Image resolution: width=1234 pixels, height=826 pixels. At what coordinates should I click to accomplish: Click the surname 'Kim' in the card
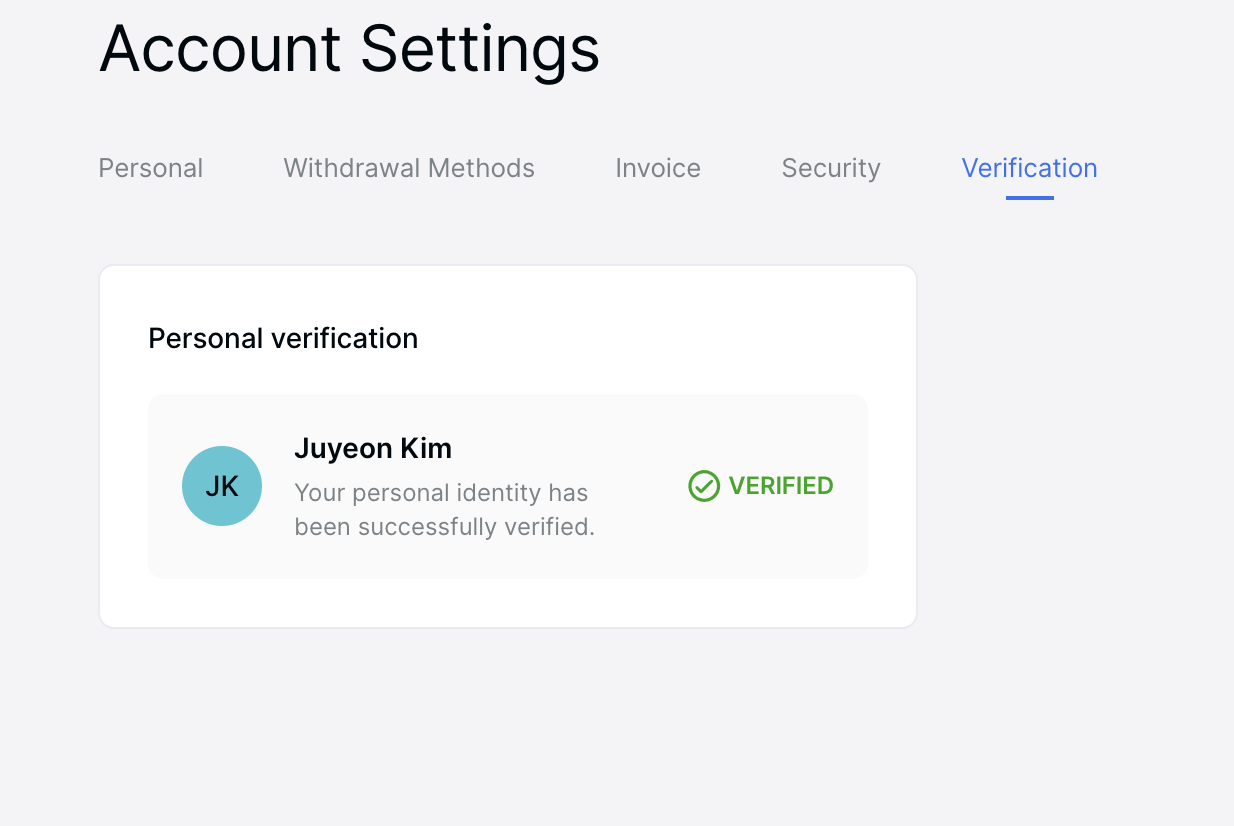coord(426,448)
